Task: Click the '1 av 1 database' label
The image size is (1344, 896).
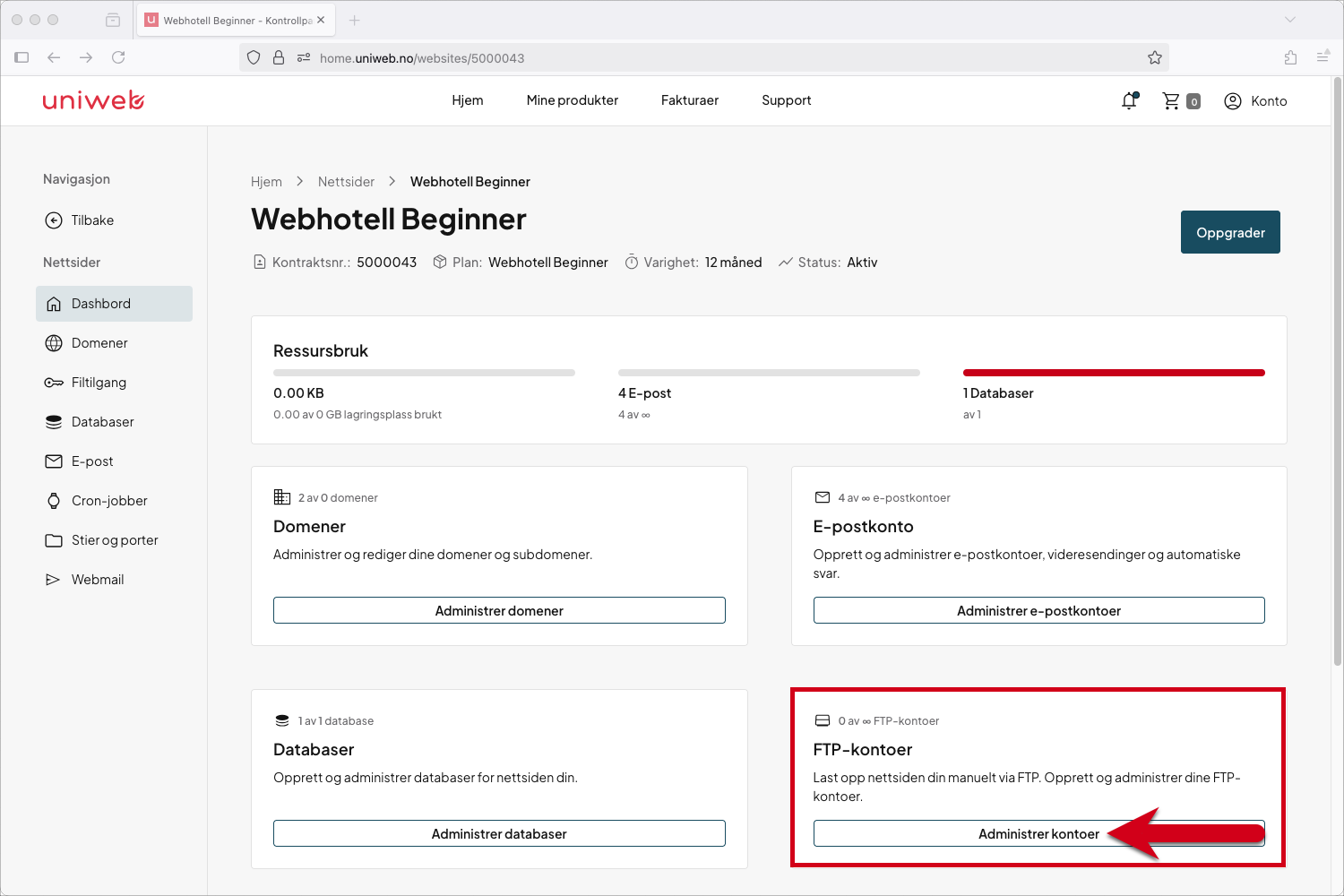Action: pos(336,720)
